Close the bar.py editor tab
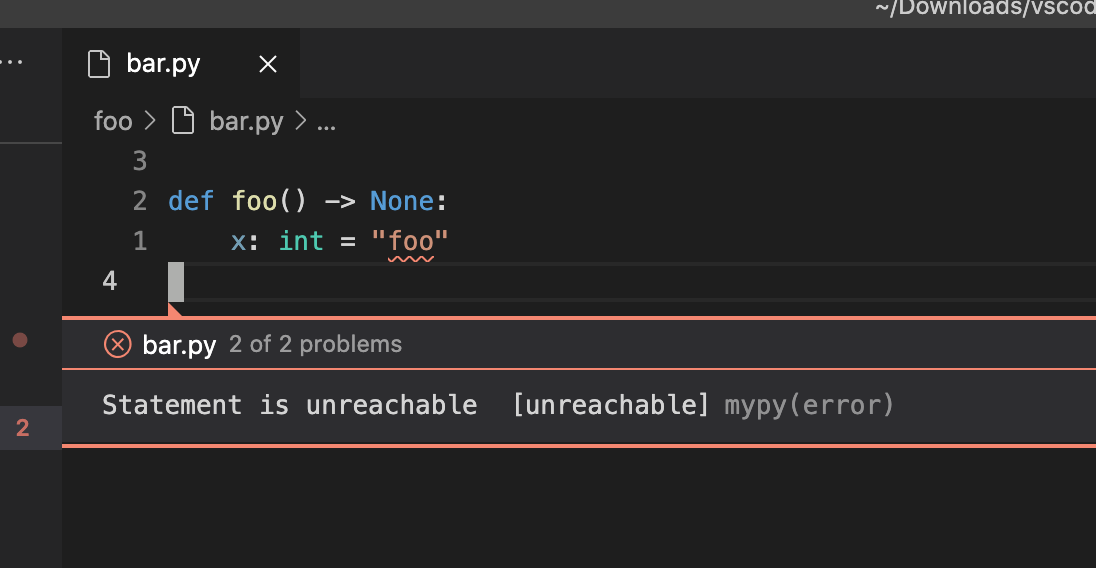Screen dimensions: 1096x568 pyautogui.click(x=268, y=64)
